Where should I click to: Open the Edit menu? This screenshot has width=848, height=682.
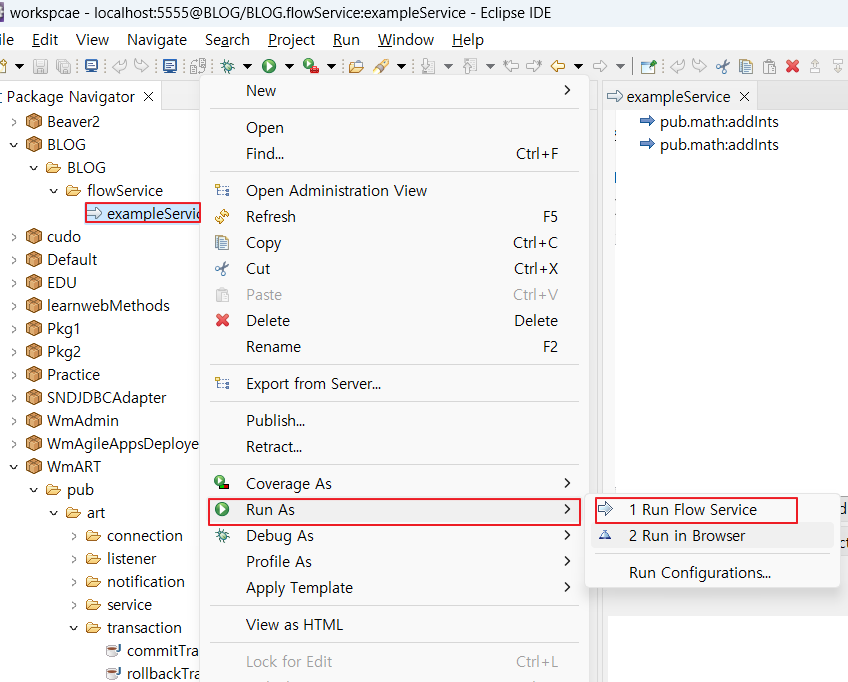coord(45,40)
